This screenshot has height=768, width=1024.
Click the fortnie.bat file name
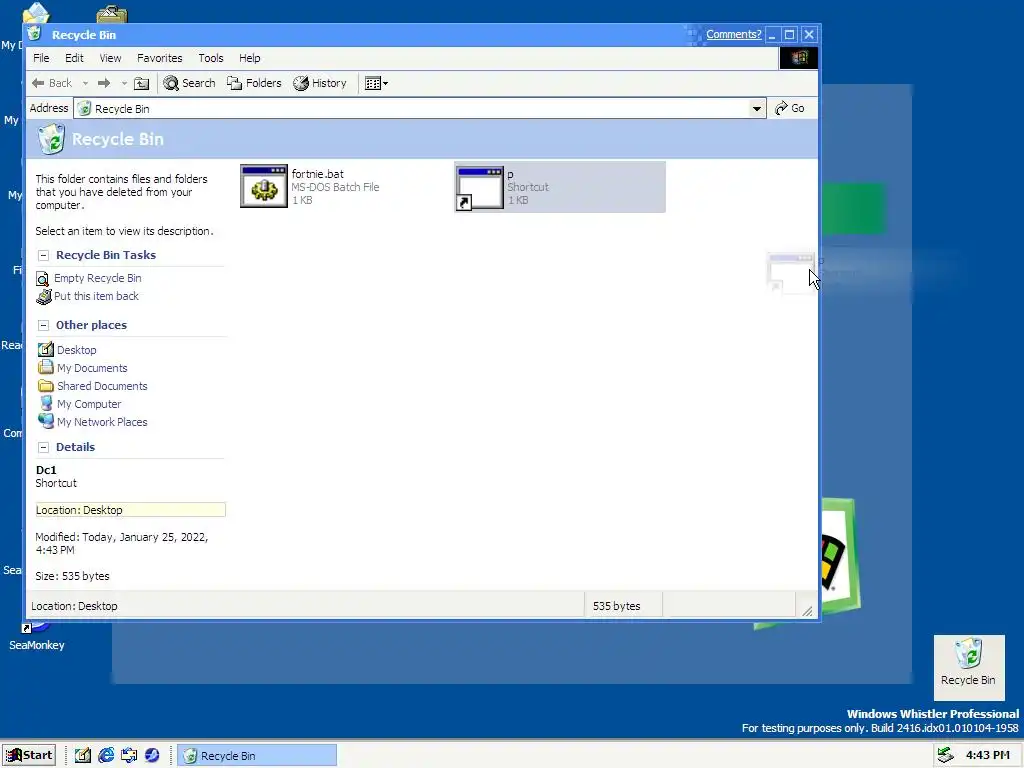[317, 174]
